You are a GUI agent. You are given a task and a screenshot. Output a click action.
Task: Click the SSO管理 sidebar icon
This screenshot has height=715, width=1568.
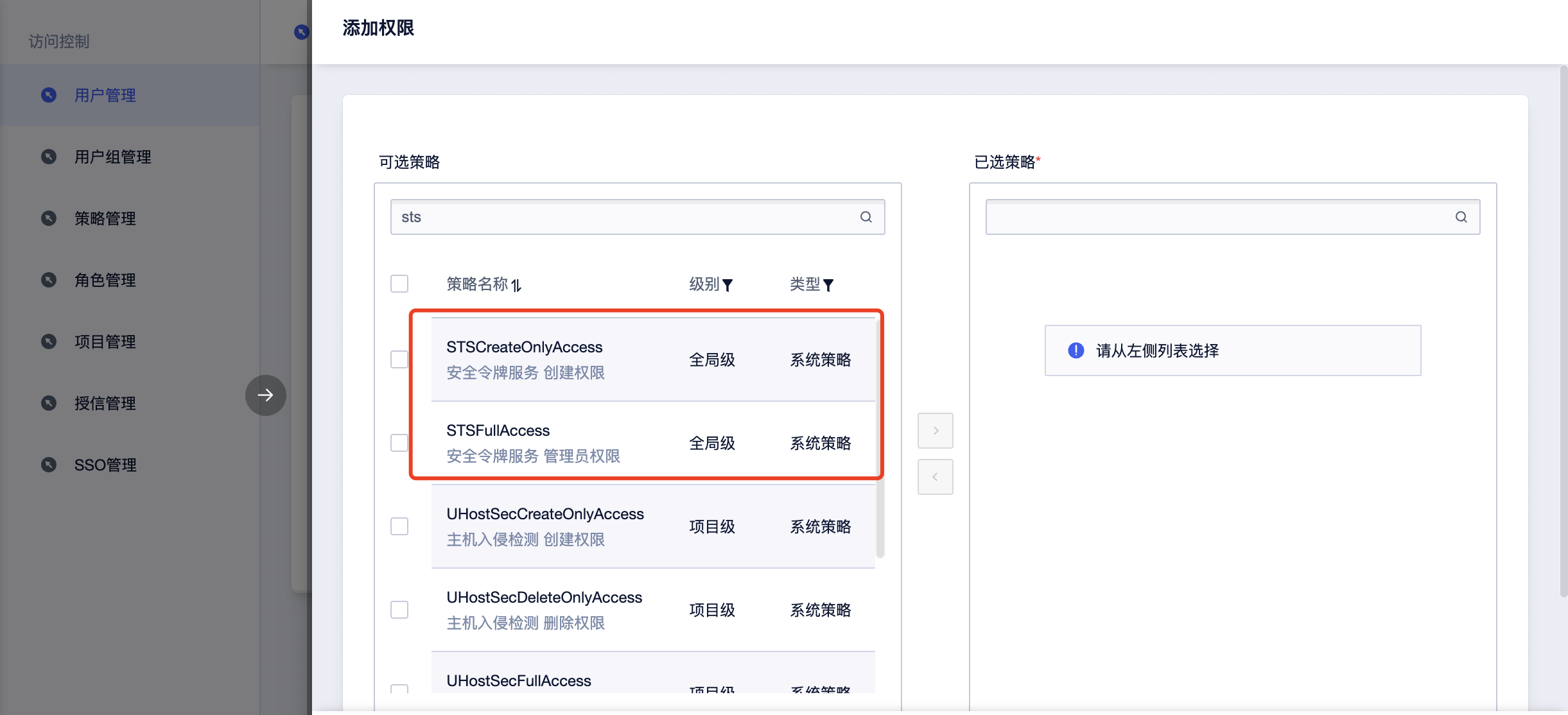49,465
